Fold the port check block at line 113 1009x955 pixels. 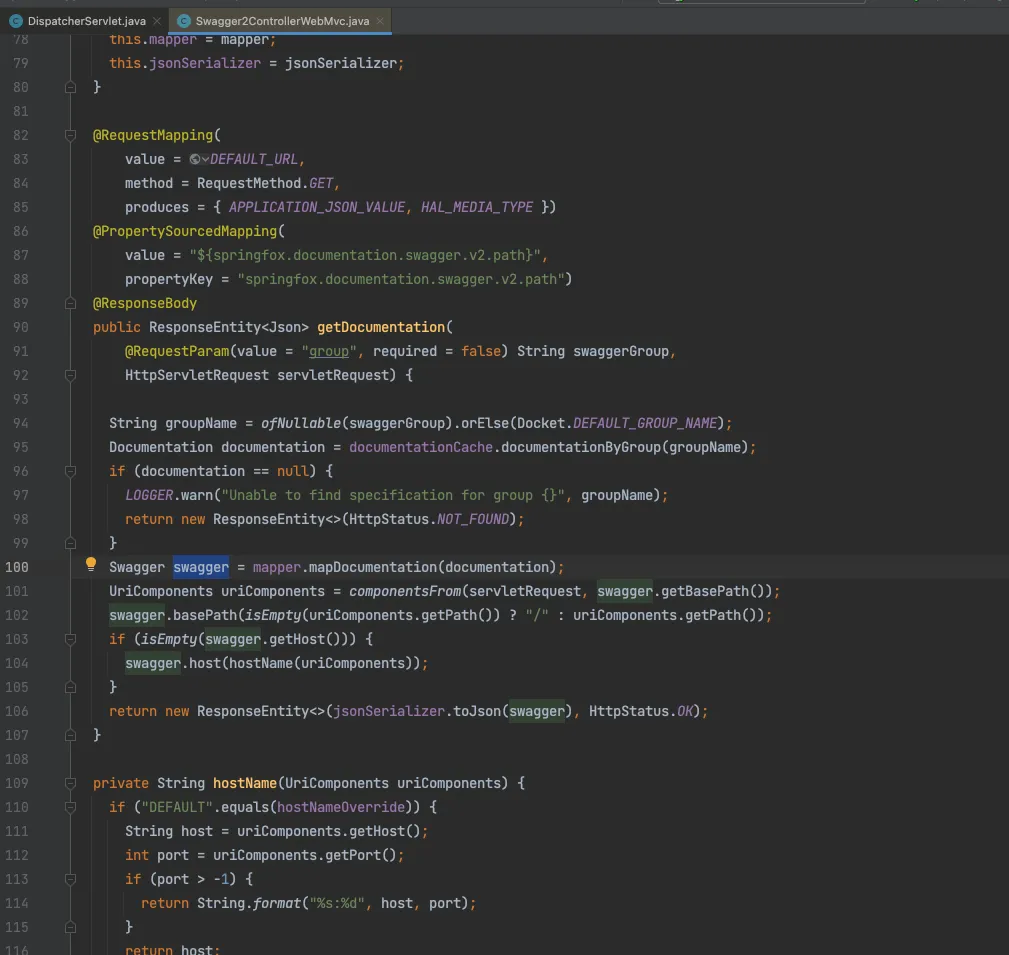pyautogui.click(x=70, y=879)
